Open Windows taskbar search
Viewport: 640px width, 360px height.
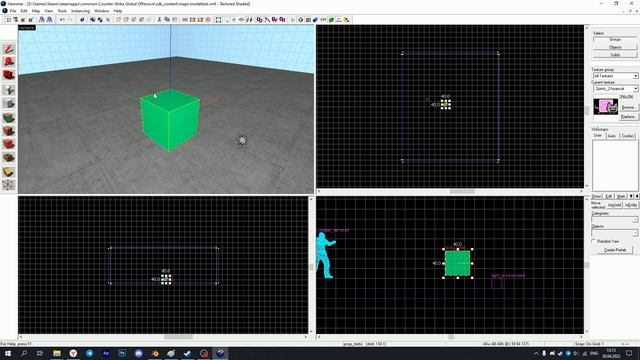(24, 353)
